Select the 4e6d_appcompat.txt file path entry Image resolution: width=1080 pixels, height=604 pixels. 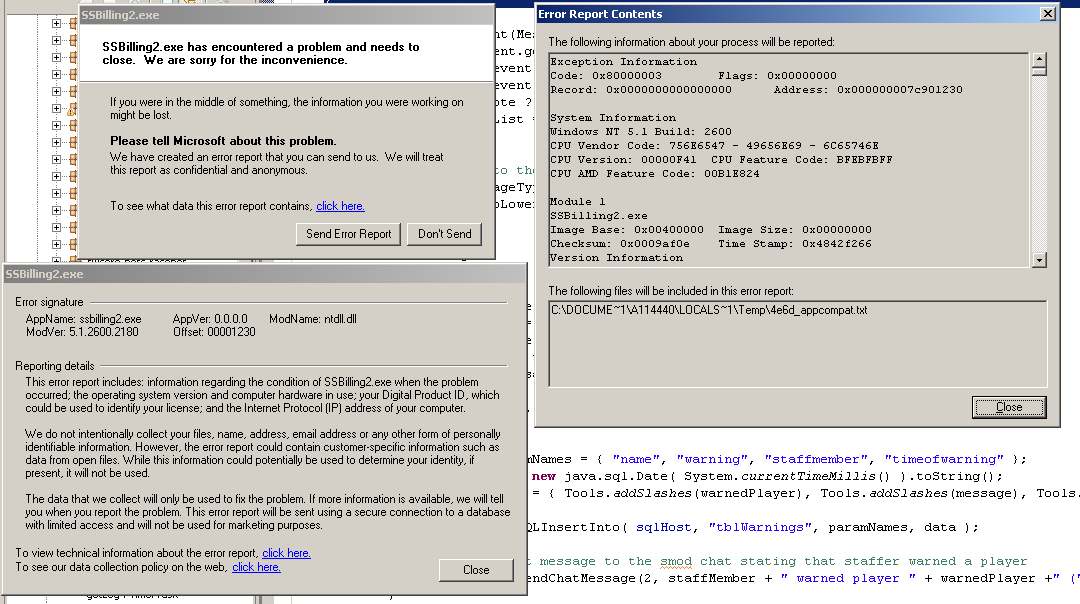pyautogui.click(x=709, y=310)
